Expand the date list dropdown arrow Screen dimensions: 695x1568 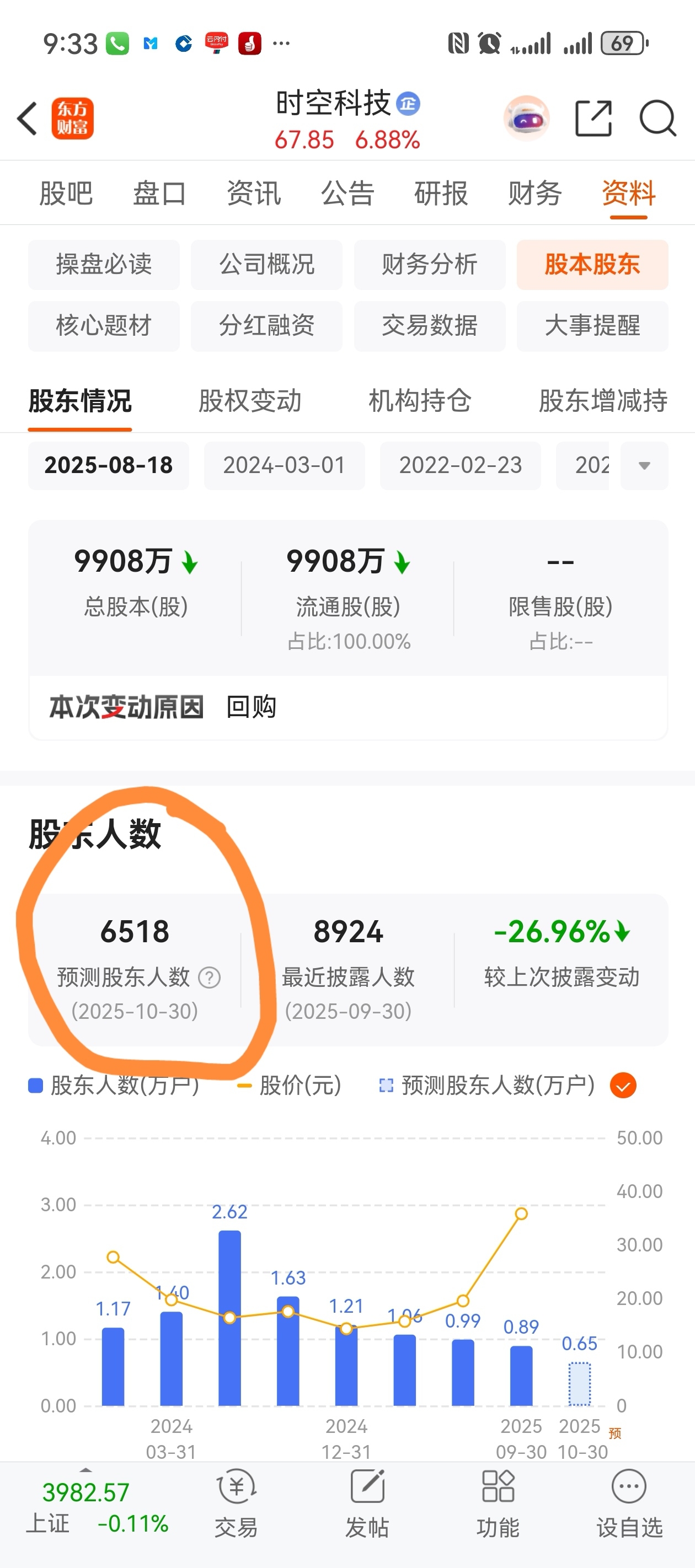(644, 466)
